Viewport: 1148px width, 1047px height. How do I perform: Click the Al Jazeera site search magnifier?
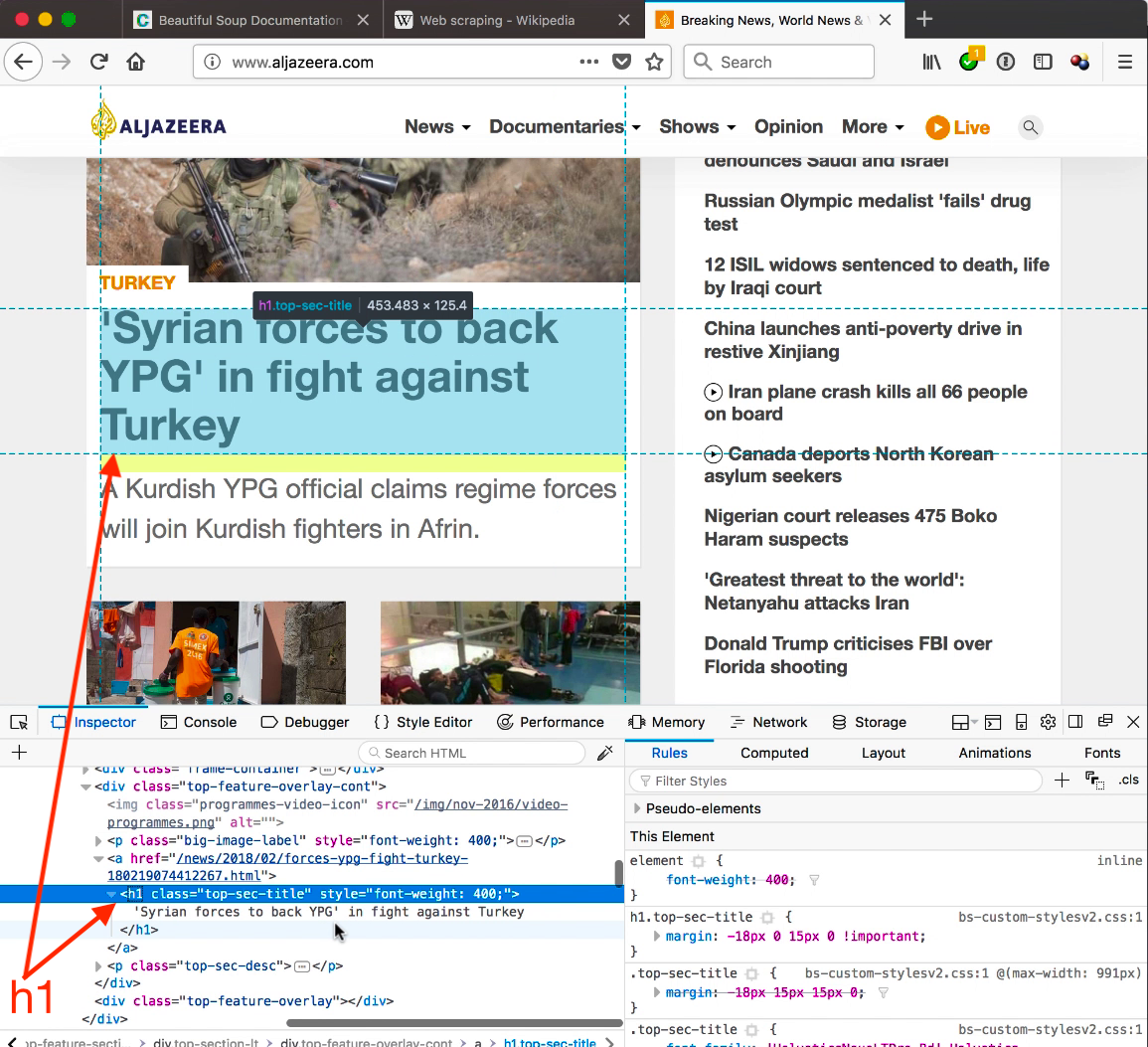tap(1031, 127)
